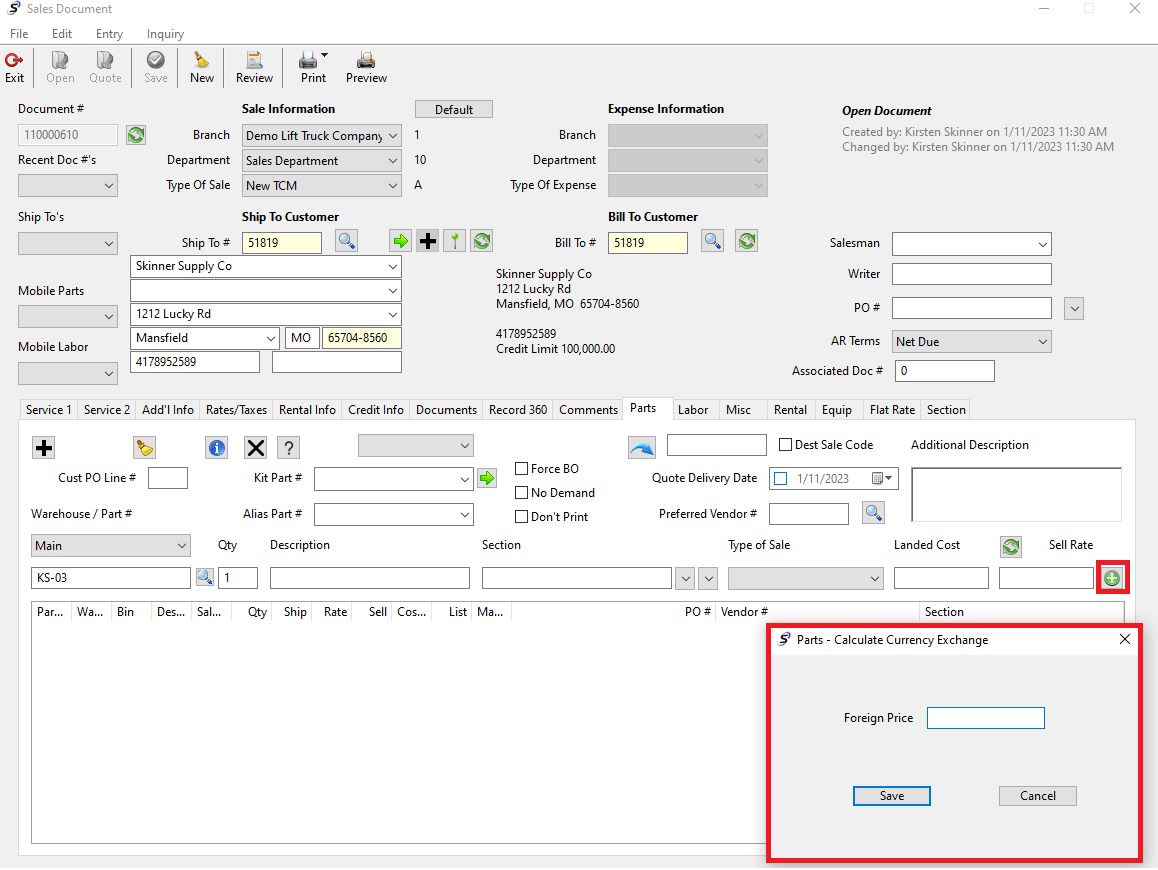Check the Dest Sale Code box
This screenshot has width=1158, height=870.
786,445
